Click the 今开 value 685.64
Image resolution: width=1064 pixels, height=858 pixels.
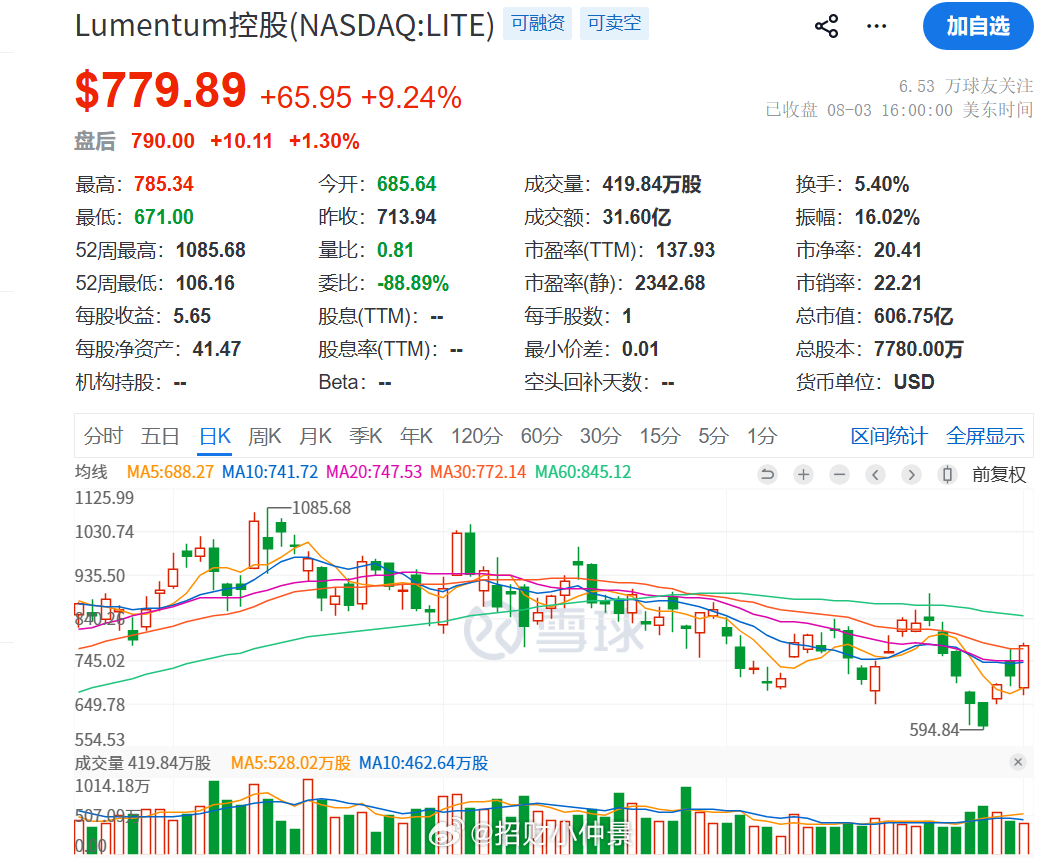tap(406, 184)
